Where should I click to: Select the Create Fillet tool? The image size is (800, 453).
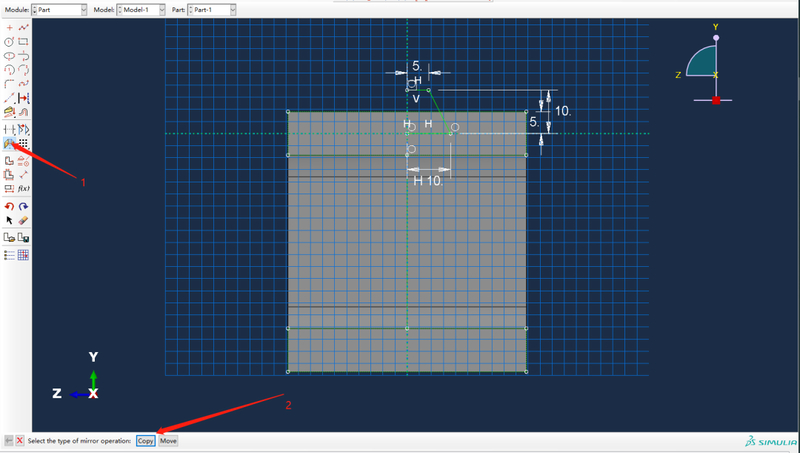[x=9, y=84]
